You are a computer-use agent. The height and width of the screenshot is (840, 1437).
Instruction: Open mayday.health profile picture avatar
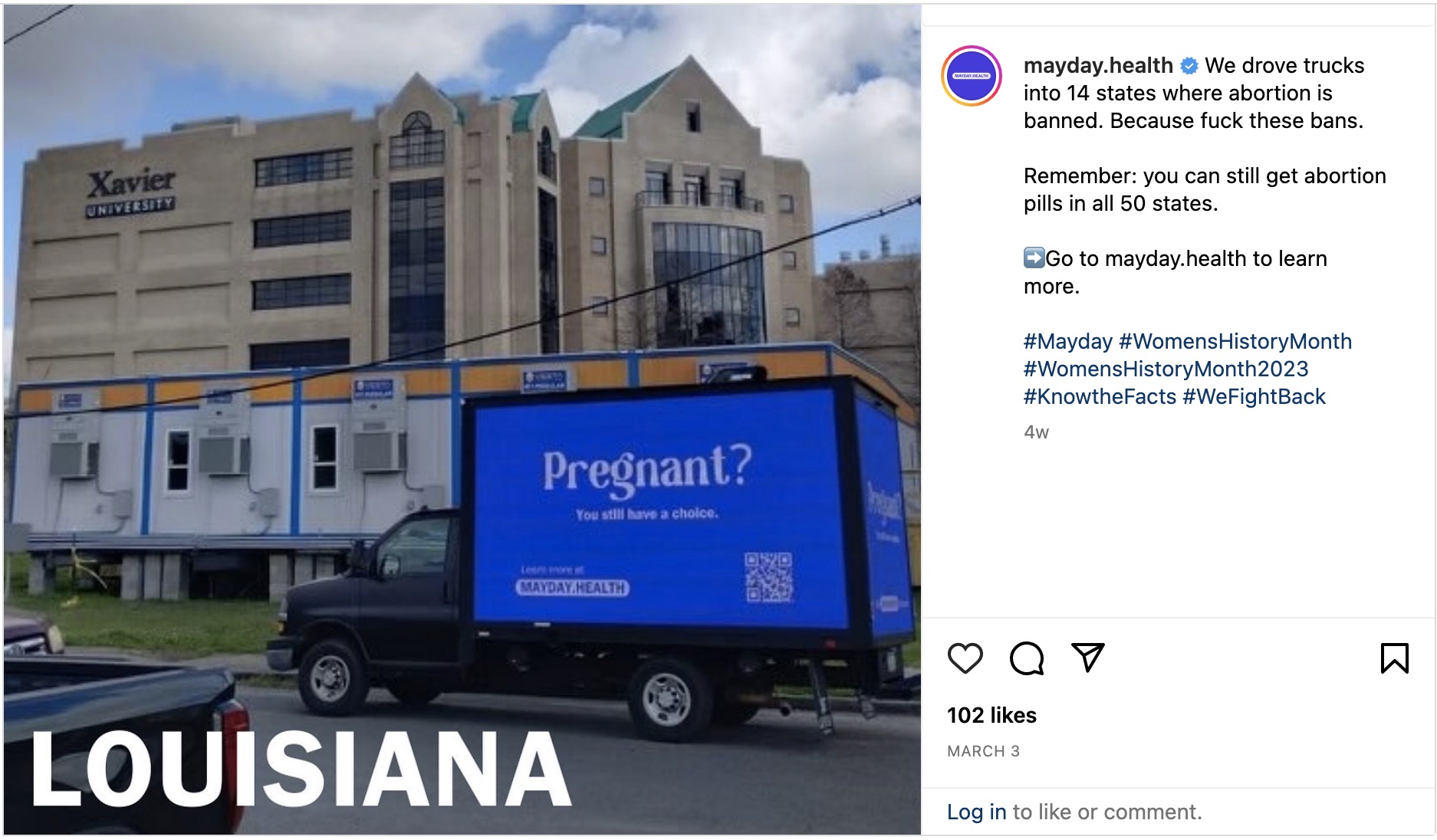click(x=972, y=76)
